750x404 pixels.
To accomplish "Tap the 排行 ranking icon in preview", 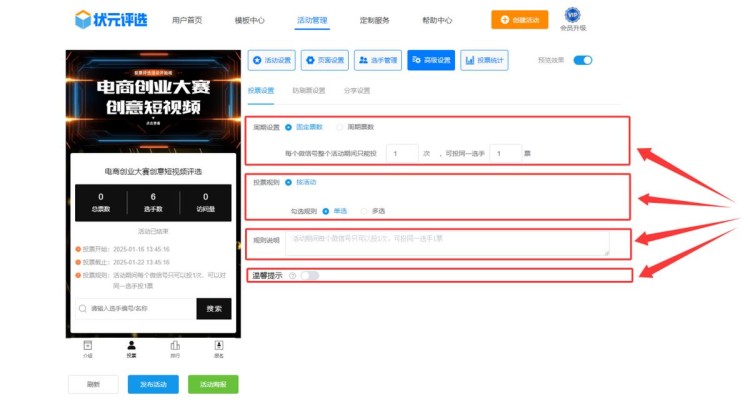I will (x=175, y=345).
